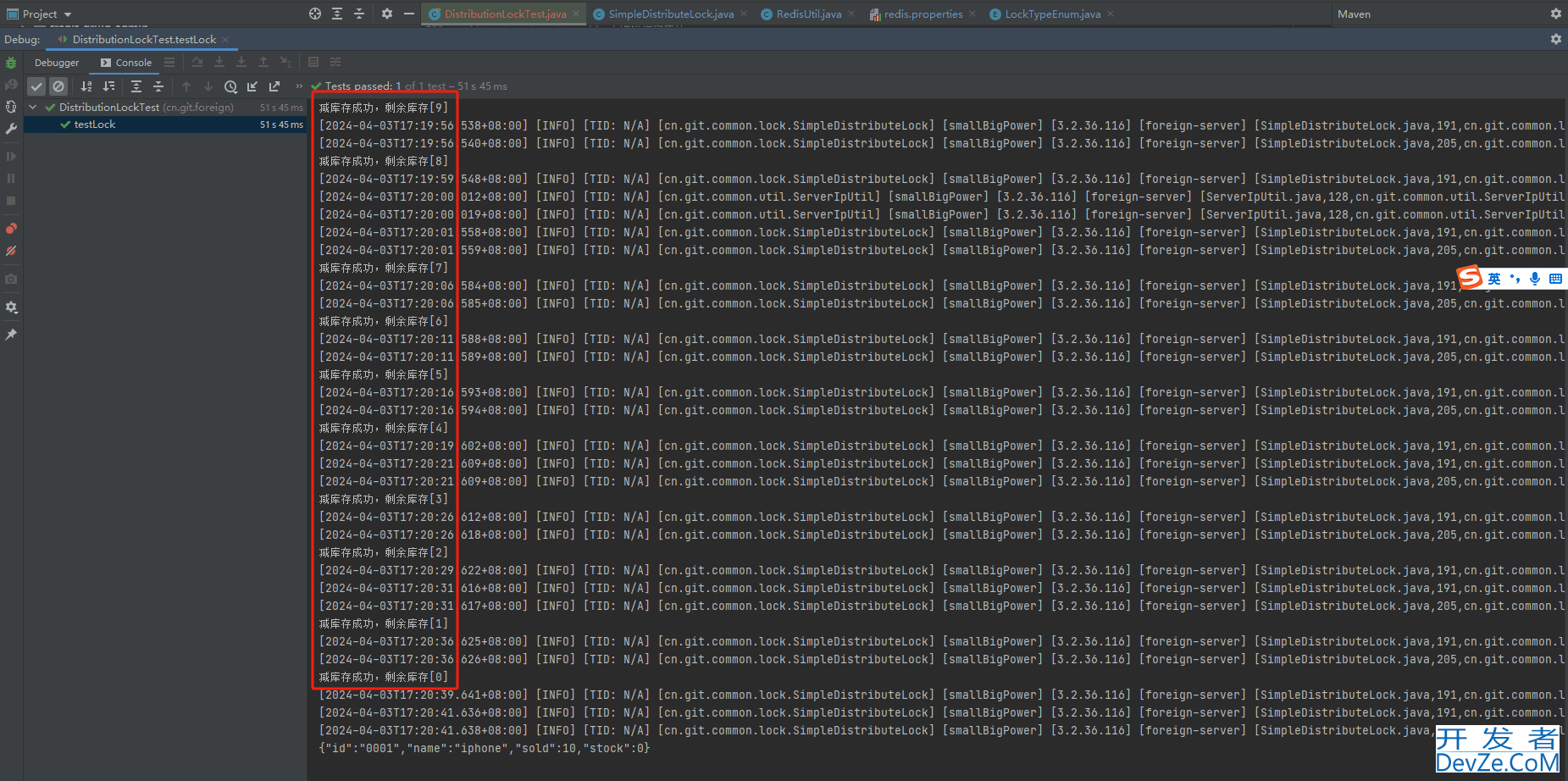Toggle Pin Tab icon
The width and height of the screenshot is (1568, 781).
pos(11,335)
